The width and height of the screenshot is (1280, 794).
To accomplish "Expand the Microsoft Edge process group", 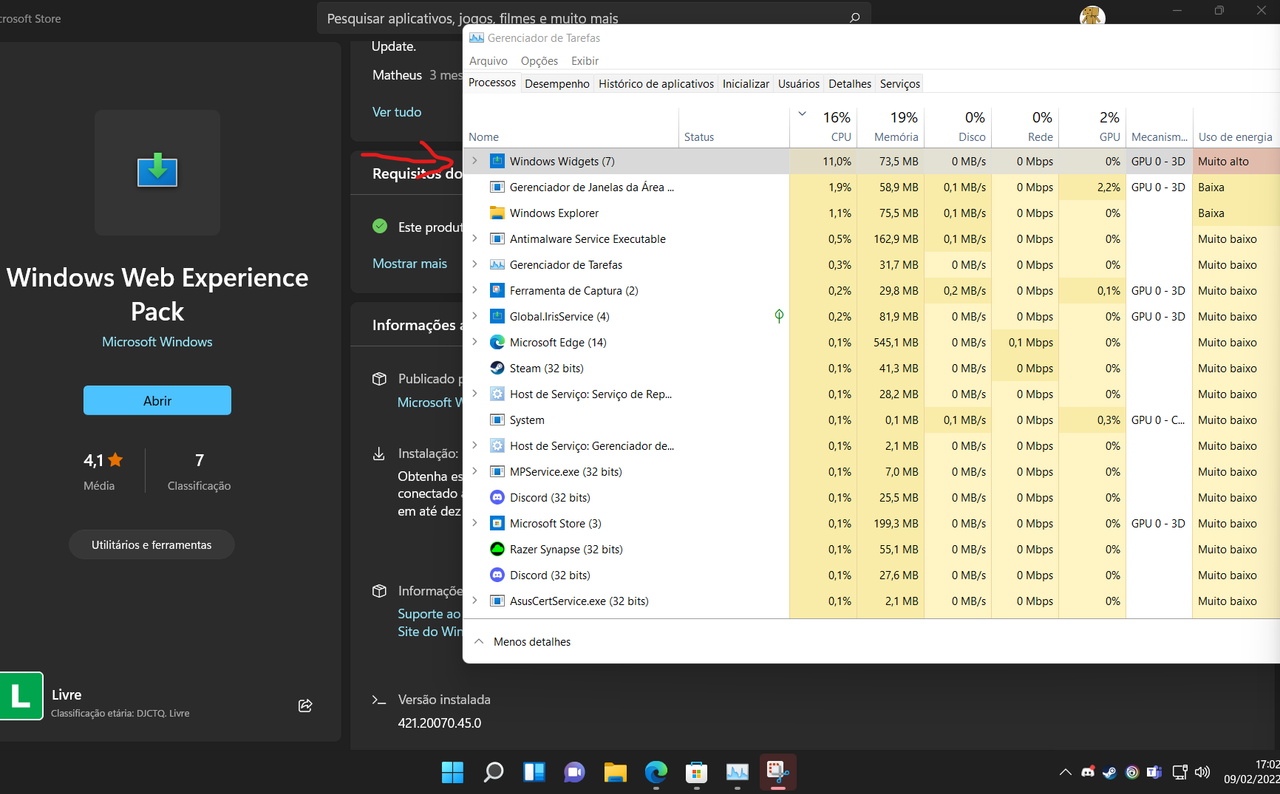I will coord(474,342).
